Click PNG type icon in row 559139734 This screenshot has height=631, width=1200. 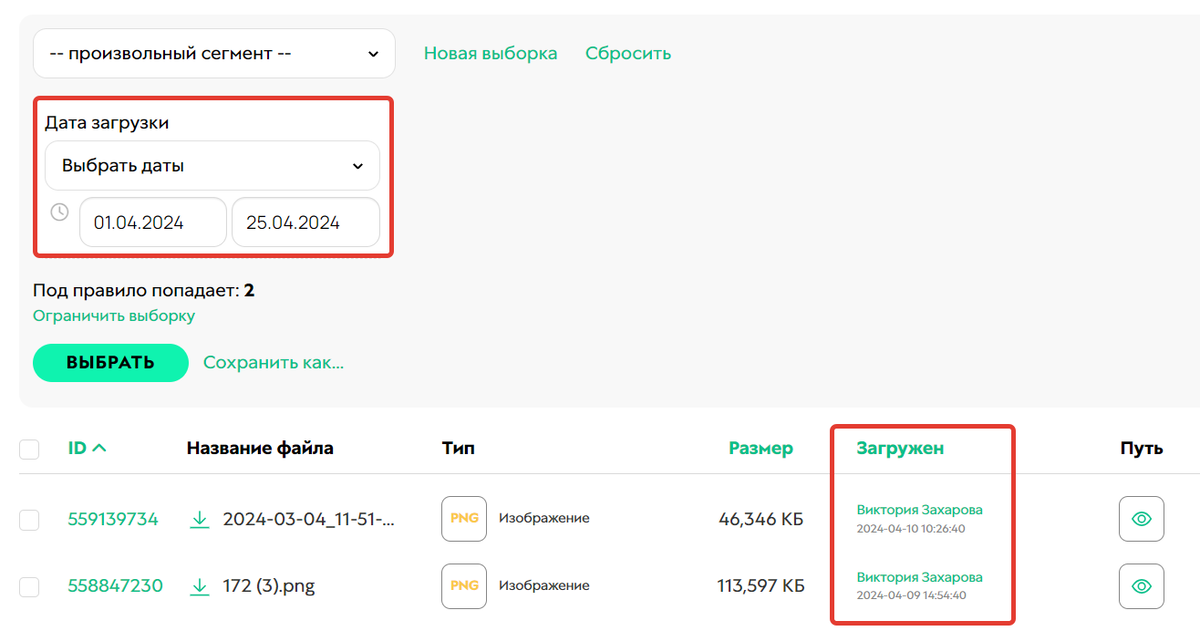[x=464, y=519]
